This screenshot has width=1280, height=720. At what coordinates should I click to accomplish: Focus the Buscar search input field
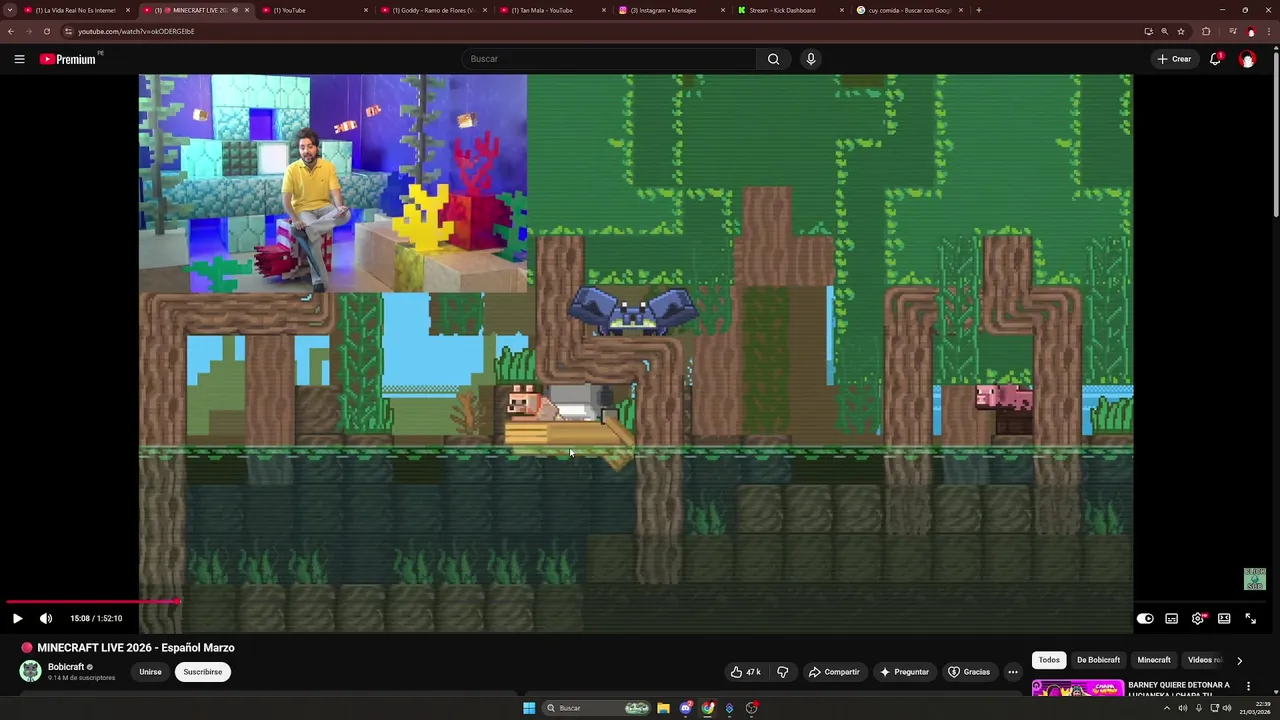610,59
